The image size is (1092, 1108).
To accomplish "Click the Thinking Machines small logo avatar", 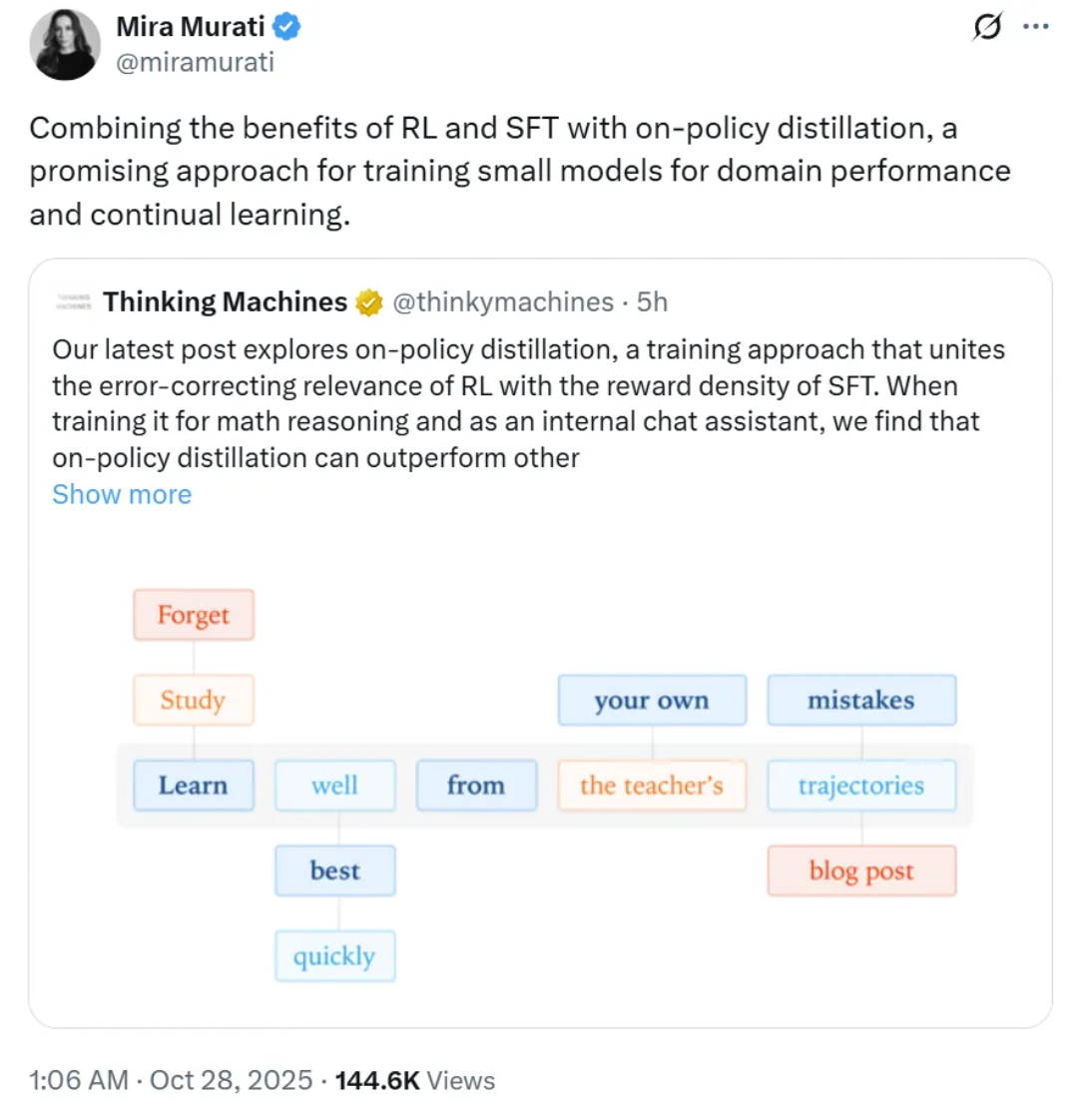I will point(73,301).
